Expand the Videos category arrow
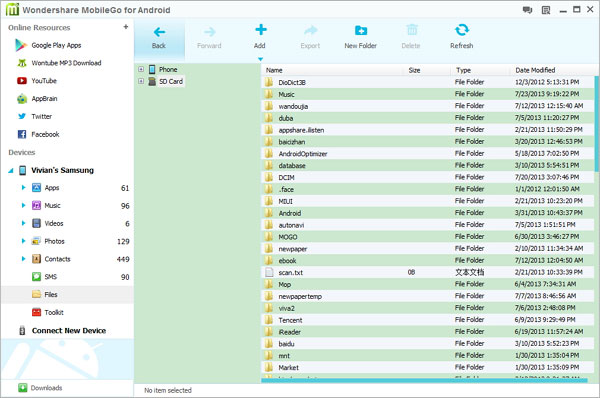Screen dimensions: 600x398 23,223
